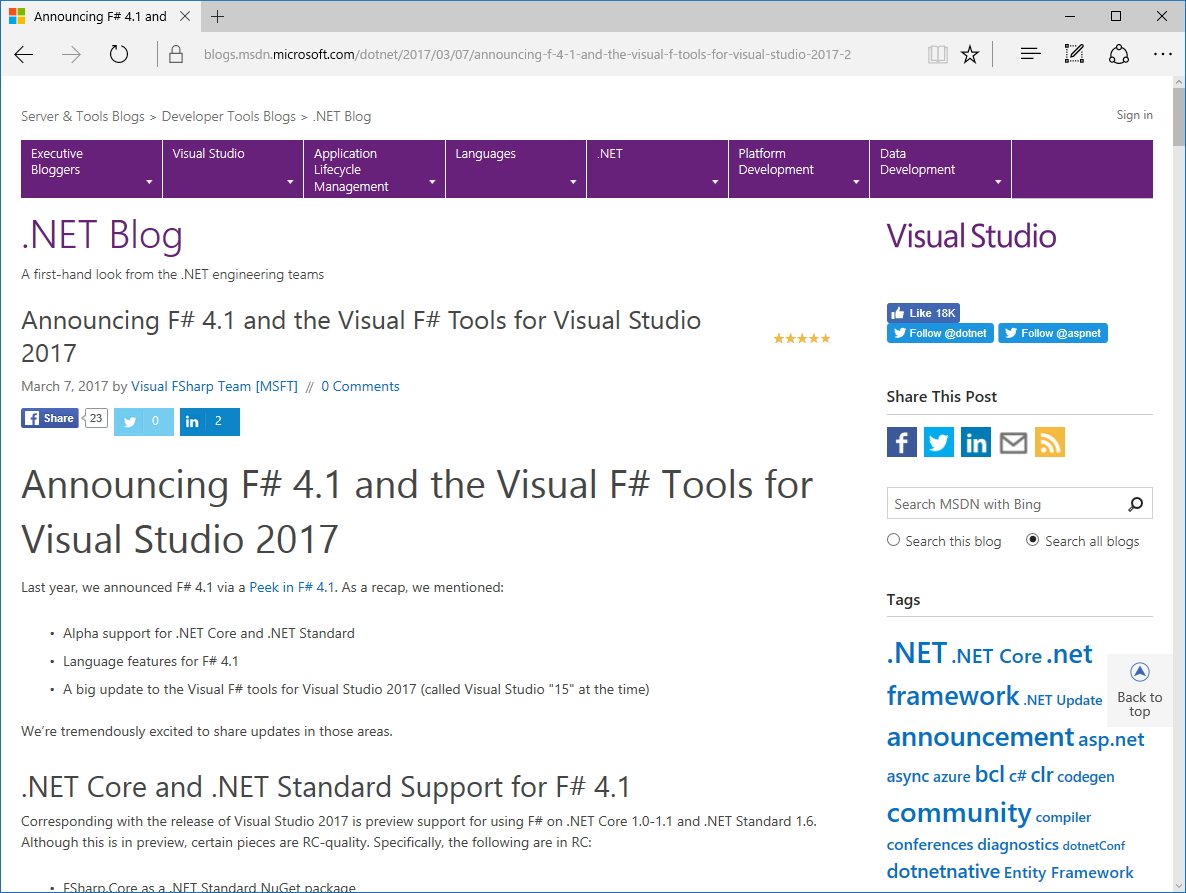Open the Hub lines icon
1186x893 pixels.
pyautogui.click(x=1030, y=54)
